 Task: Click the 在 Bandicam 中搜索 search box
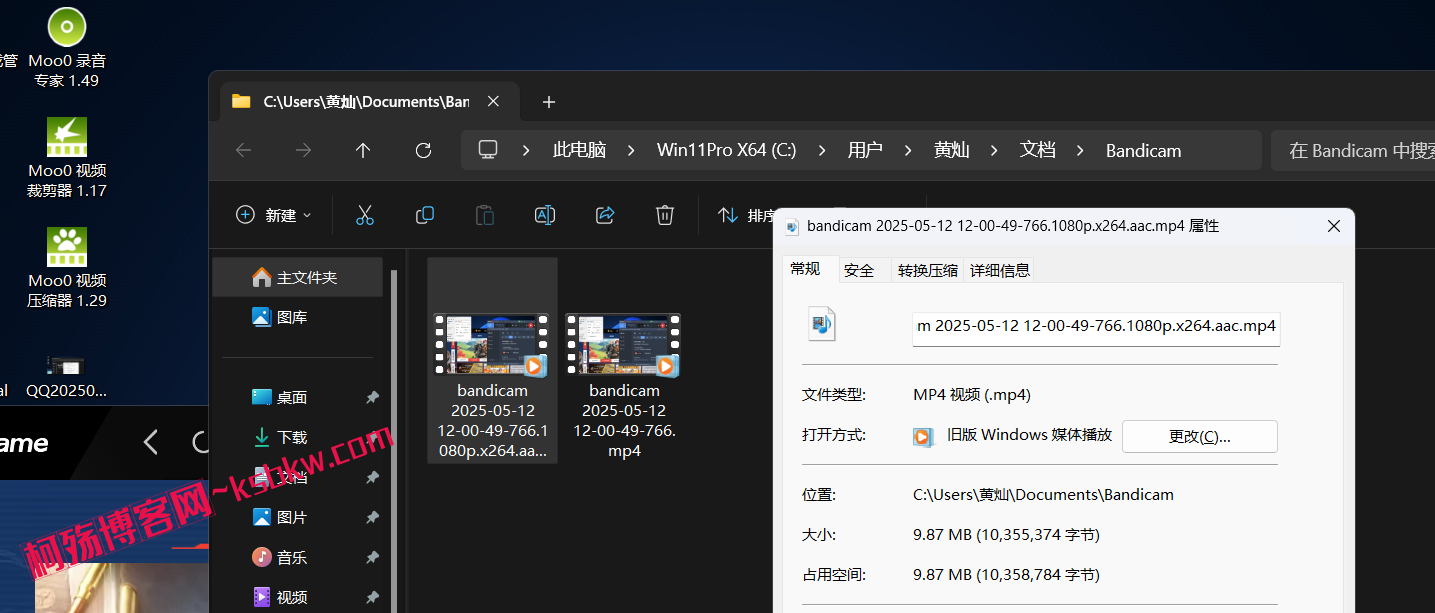(x=1352, y=150)
